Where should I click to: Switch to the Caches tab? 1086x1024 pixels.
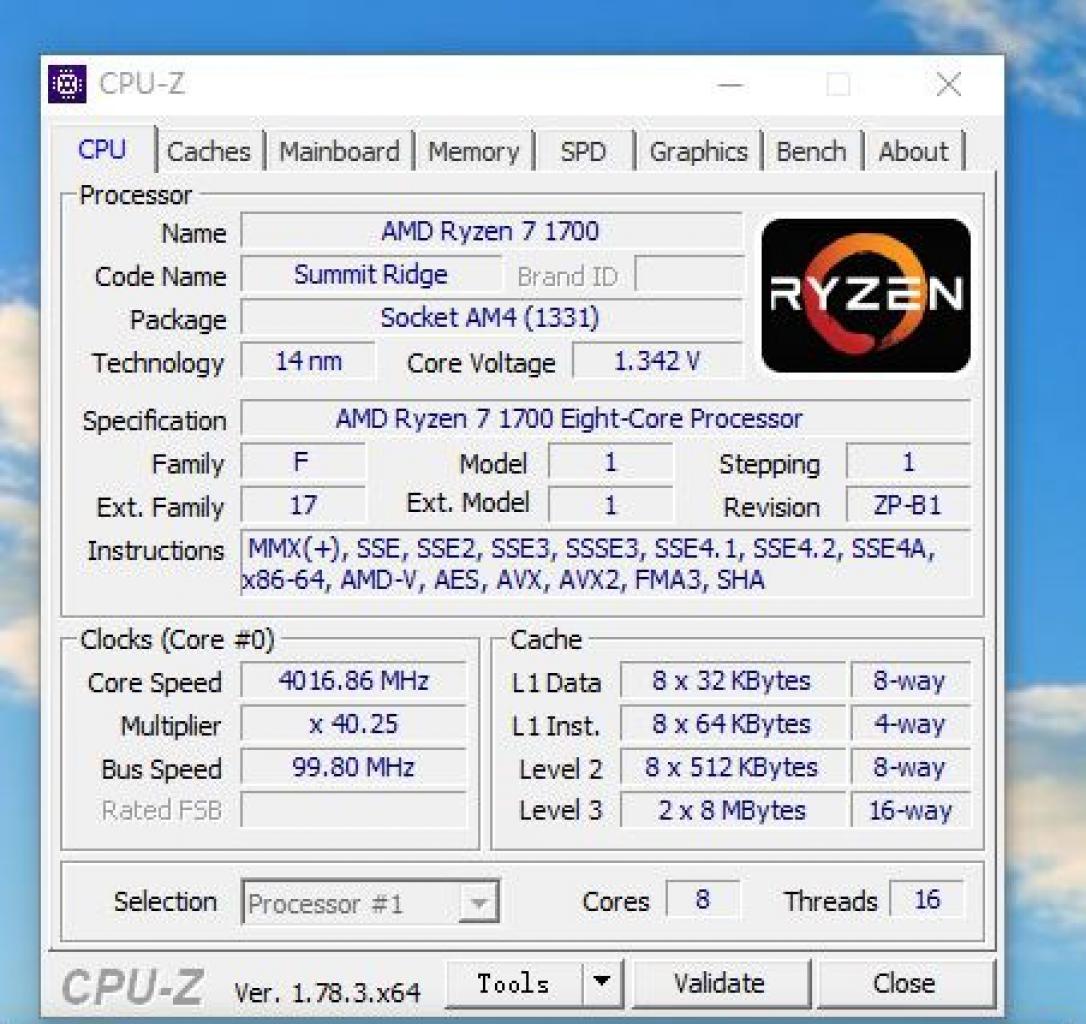click(x=208, y=151)
